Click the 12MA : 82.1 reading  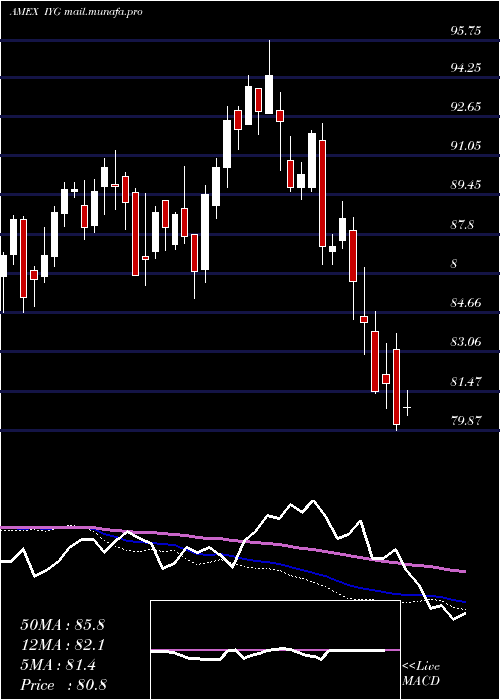click(62, 645)
